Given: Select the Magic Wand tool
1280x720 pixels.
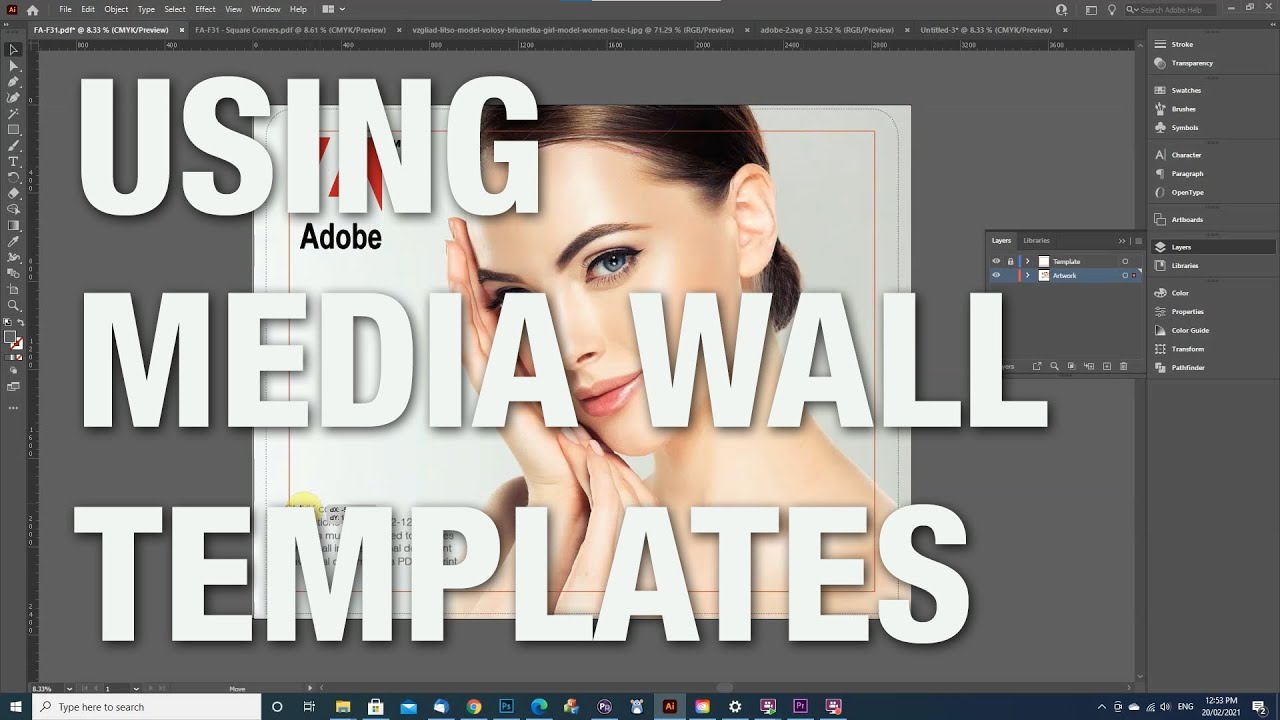Looking at the screenshot, I should [x=13, y=113].
